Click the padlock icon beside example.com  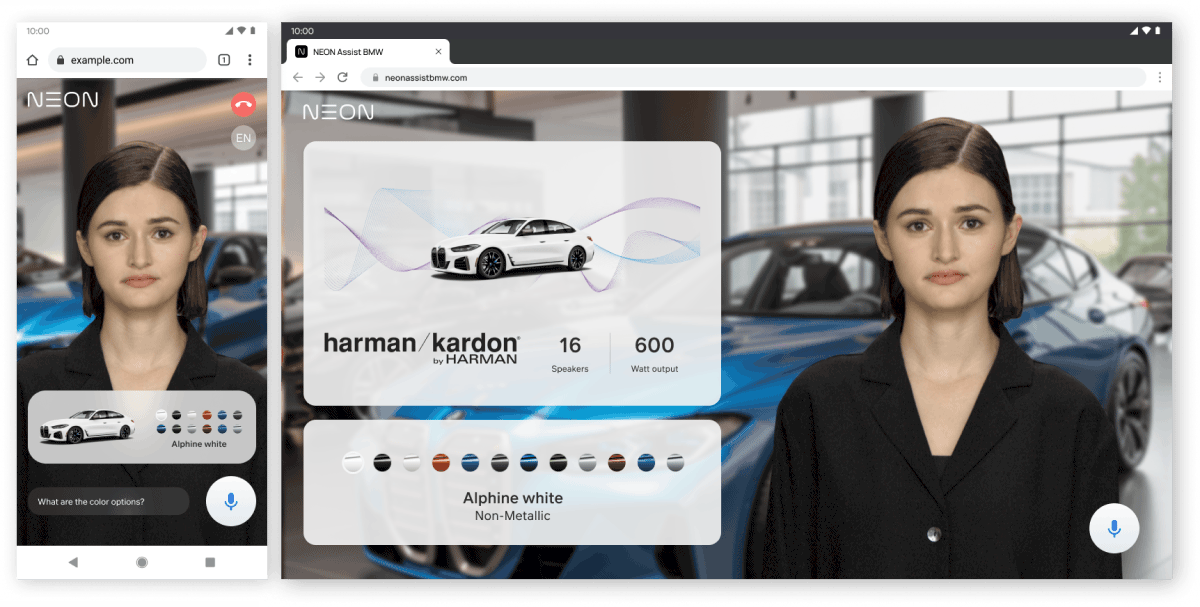click(61, 60)
